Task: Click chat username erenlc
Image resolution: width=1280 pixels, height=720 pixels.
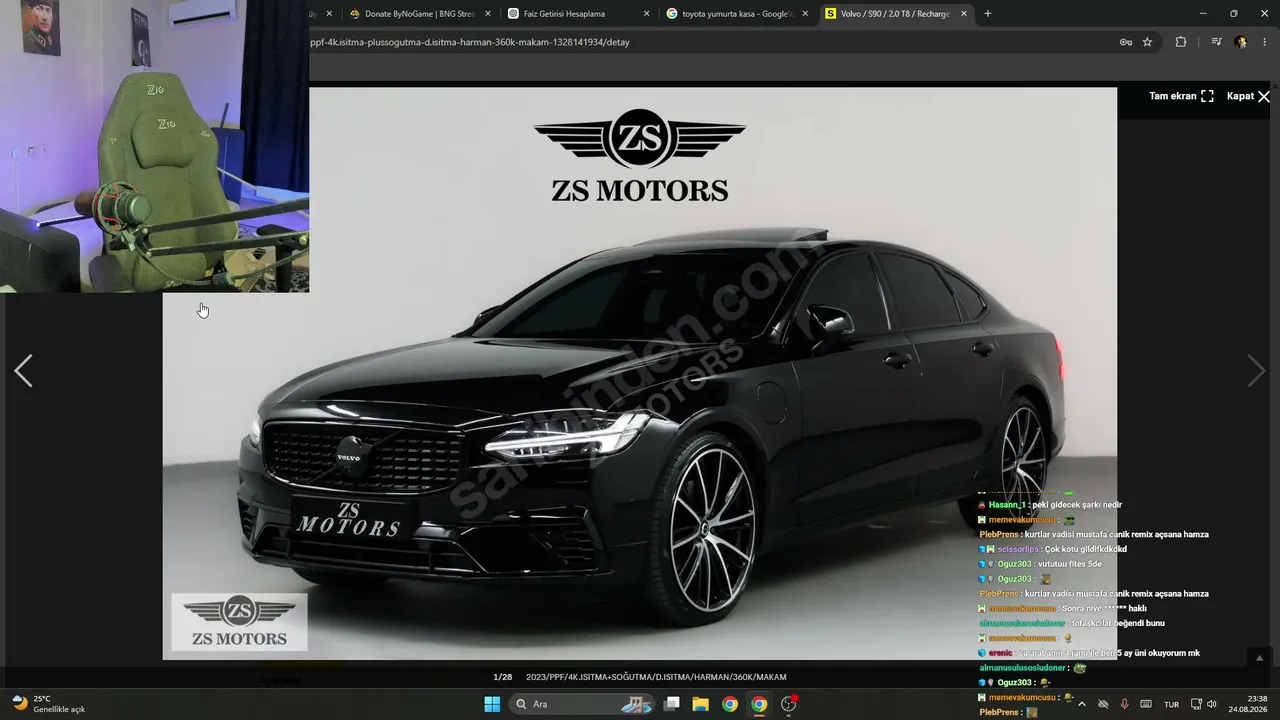Action: (x=1000, y=653)
